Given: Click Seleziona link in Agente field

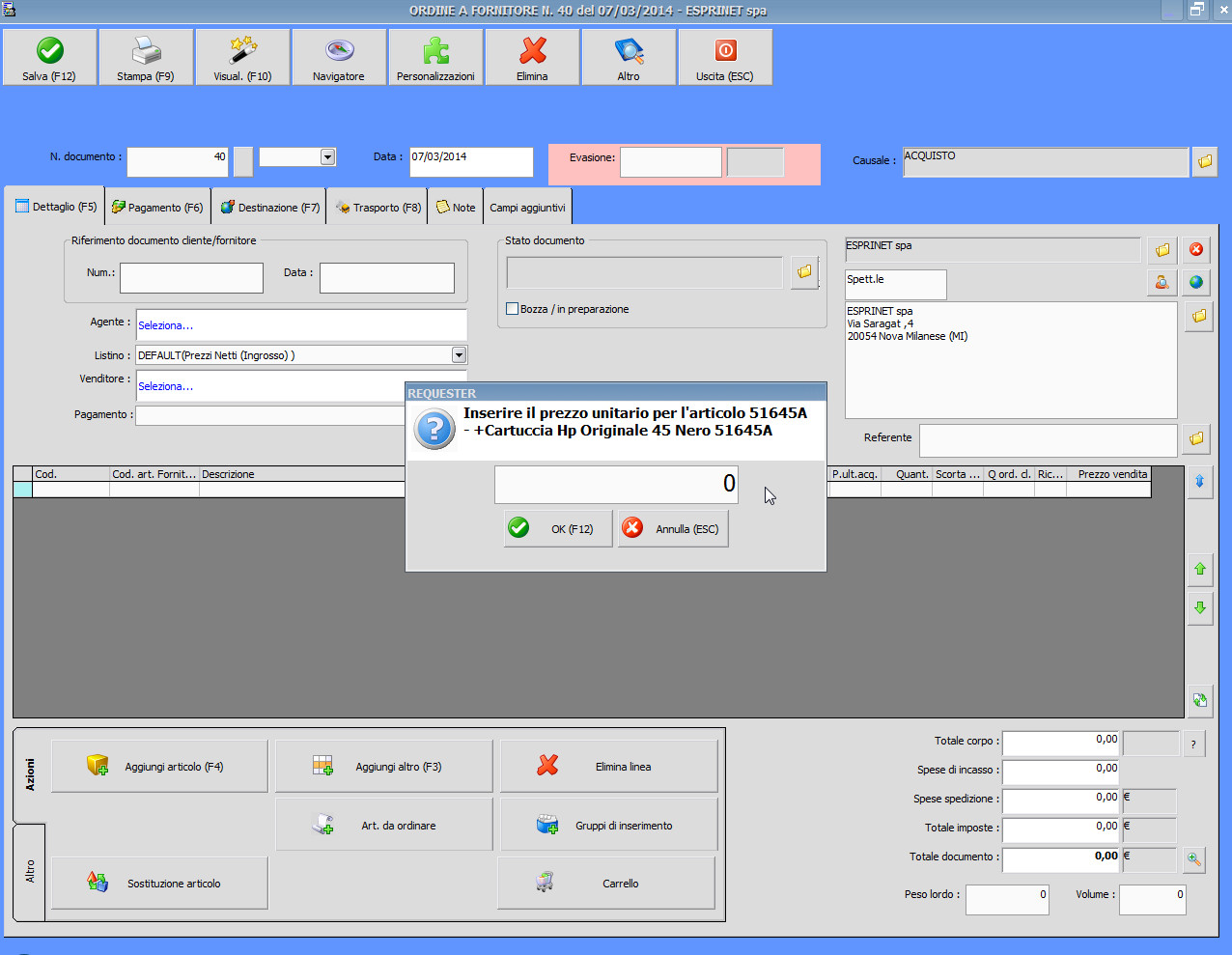Looking at the screenshot, I should (165, 325).
